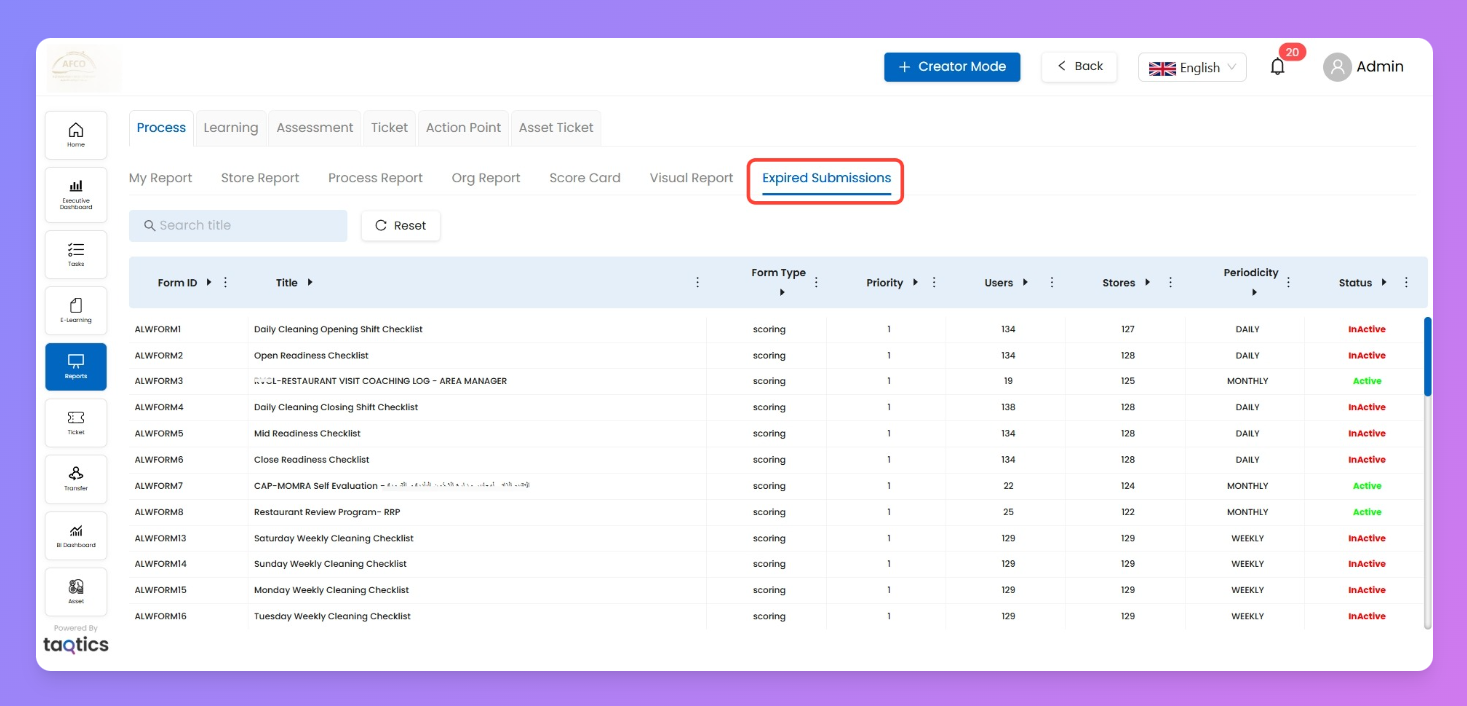Open the Title column three-dot menu
The image size is (1467, 706).
pyautogui.click(x=698, y=283)
